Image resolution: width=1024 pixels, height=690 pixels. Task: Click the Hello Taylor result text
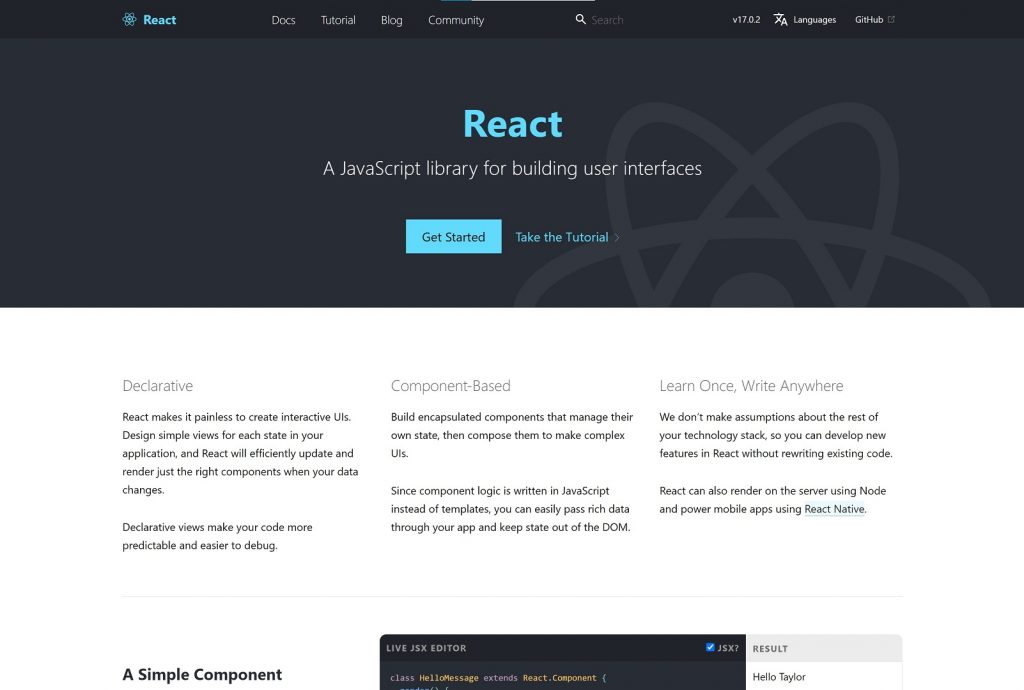coord(779,677)
